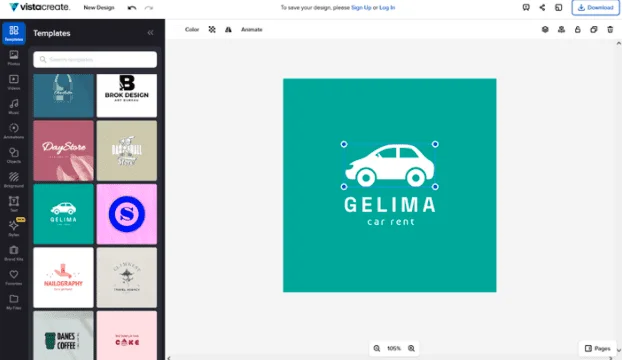
Task: Open the Objects sidebar tab
Action: pyautogui.click(x=14, y=155)
